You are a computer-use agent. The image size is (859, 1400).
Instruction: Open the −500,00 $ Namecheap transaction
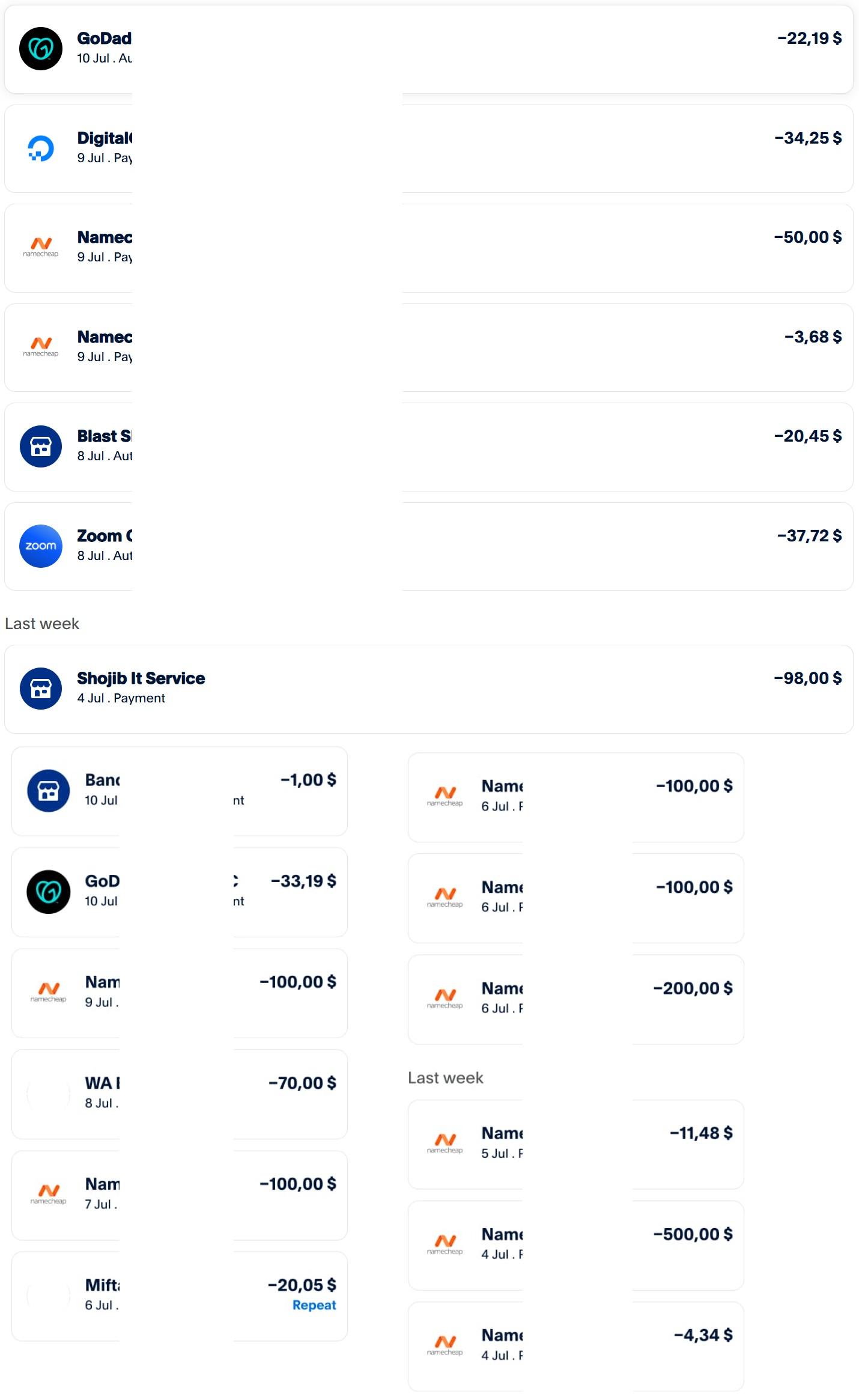[576, 1246]
